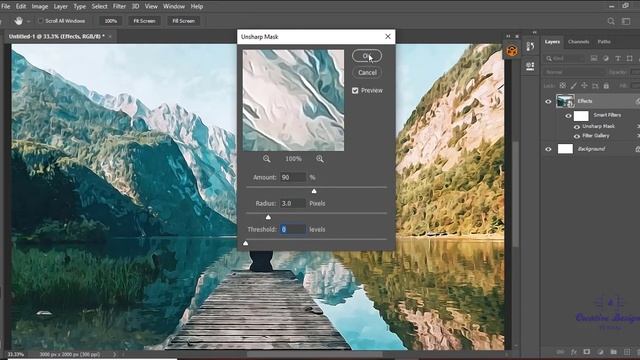
Task: Zoom out the Unsharp Mask preview
Action: tap(267, 159)
